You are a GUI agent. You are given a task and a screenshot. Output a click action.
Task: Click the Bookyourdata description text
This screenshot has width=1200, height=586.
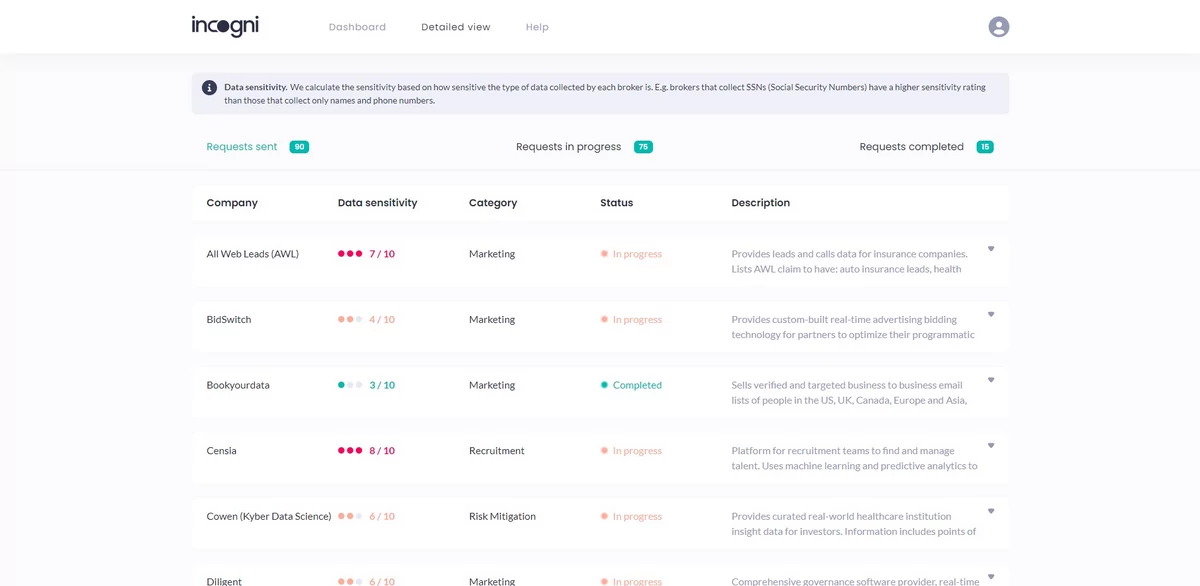click(x=849, y=392)
